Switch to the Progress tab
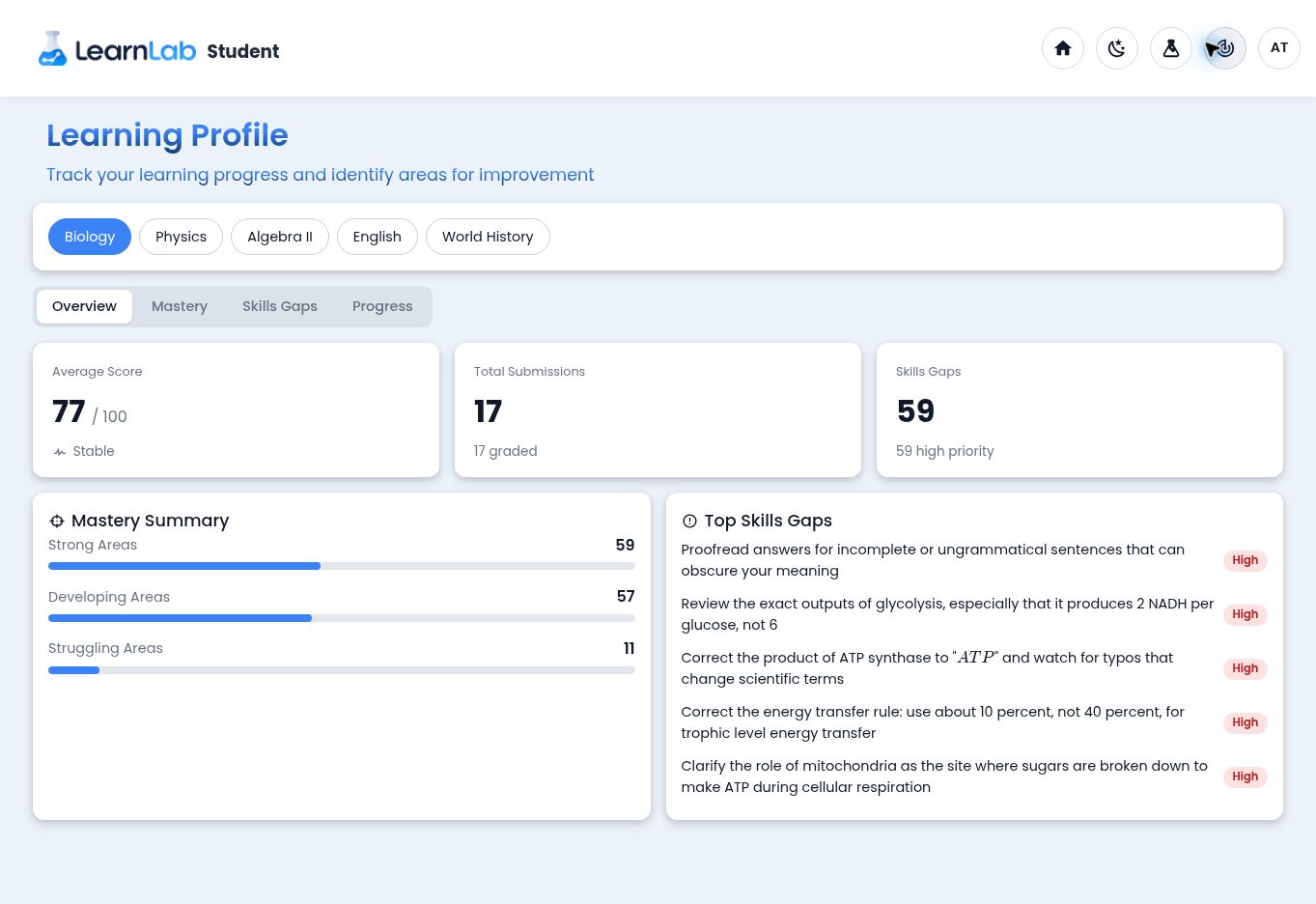Image resolution: width=1316 pixels, height=904 pixels. [382, 306]
